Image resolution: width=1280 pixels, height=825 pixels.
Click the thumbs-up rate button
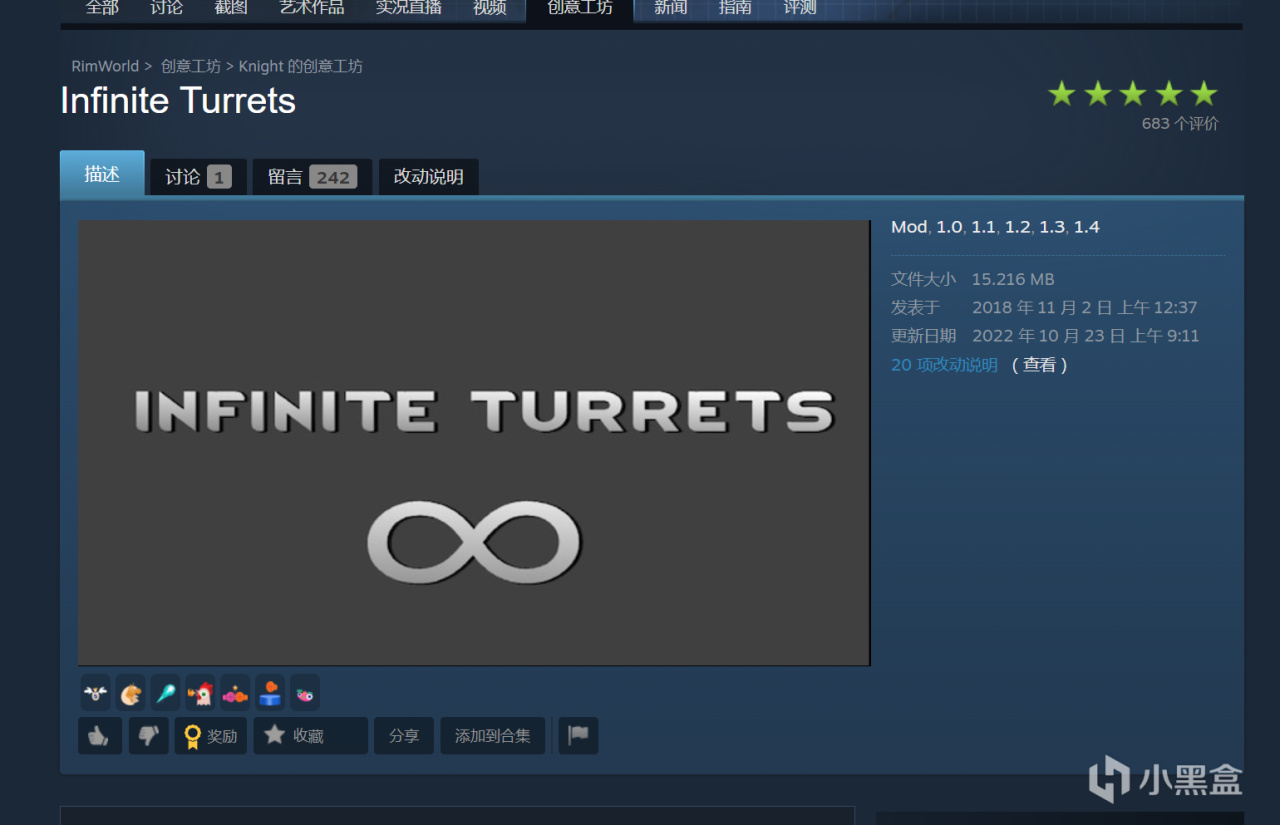tap(100, 735)
